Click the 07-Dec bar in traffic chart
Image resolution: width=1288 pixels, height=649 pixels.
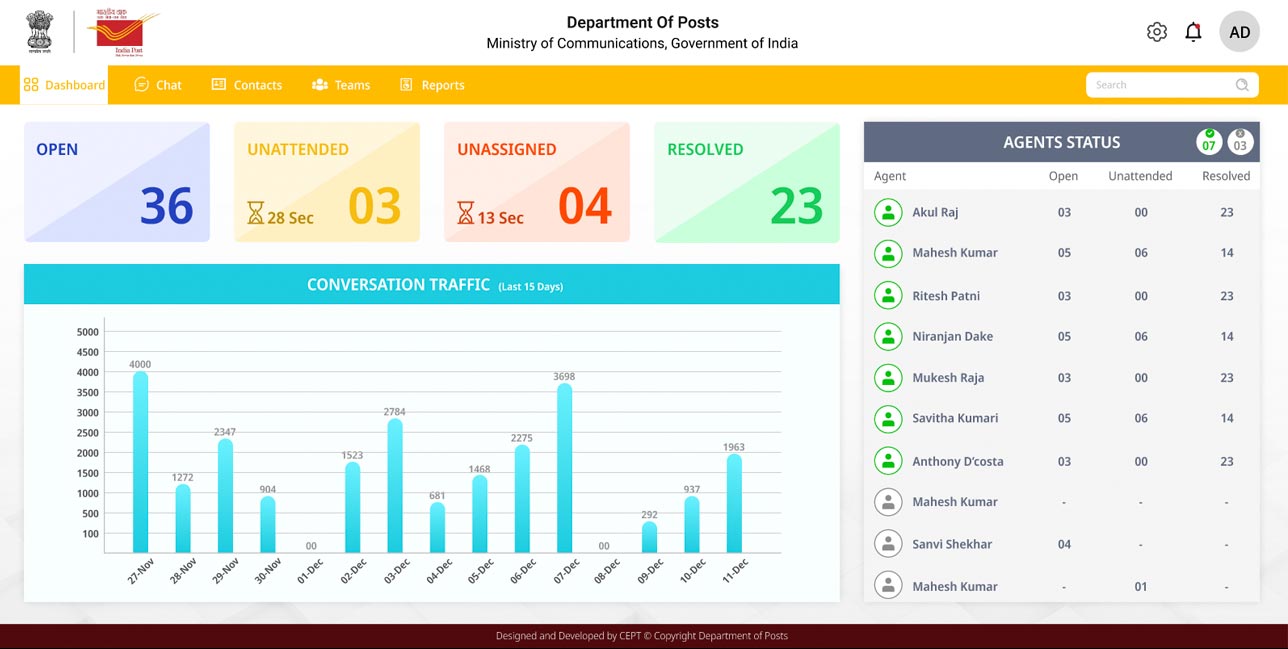point(564,468)
